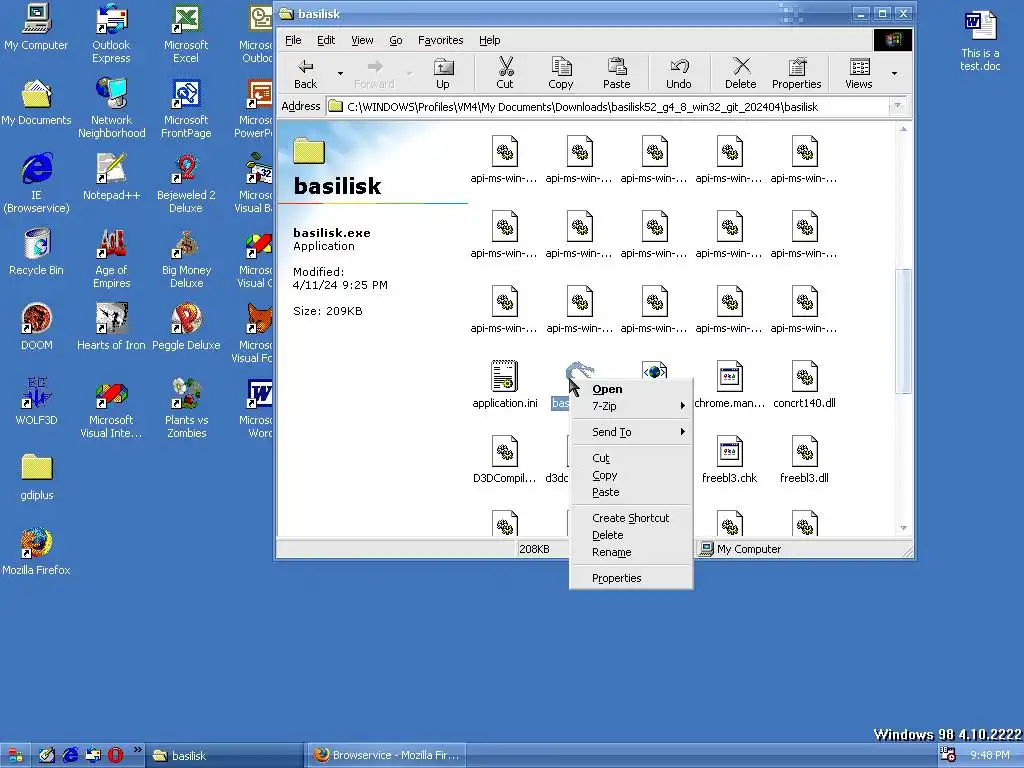Open the File menu

pos(293,40)
